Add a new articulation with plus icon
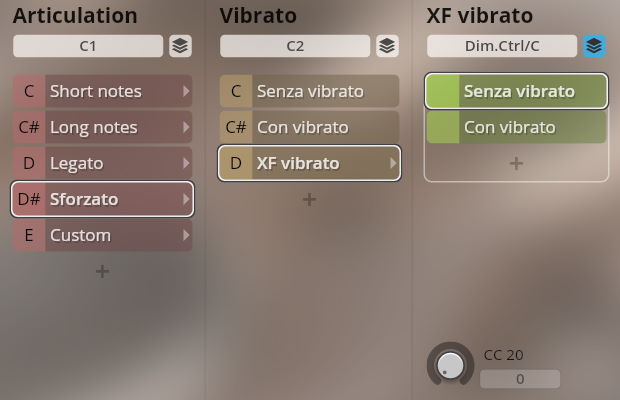This screenshot has width=620, height=400. (x=102, y=271)
